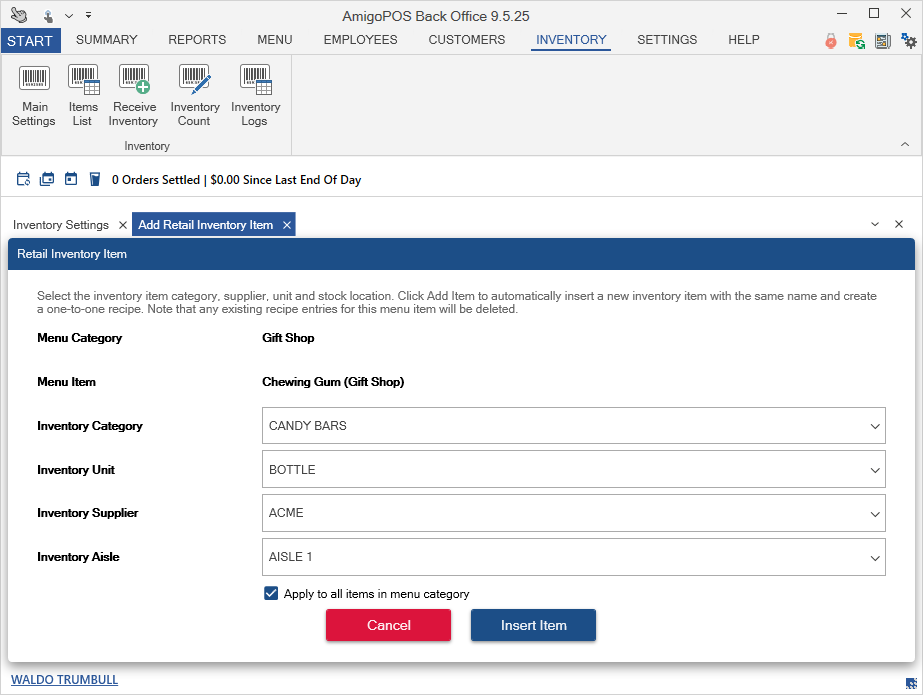Open the Inventory Unit dropdown showing BOTTLE
The height and width of the screenshot is (695, 923).
click(573, 469)
